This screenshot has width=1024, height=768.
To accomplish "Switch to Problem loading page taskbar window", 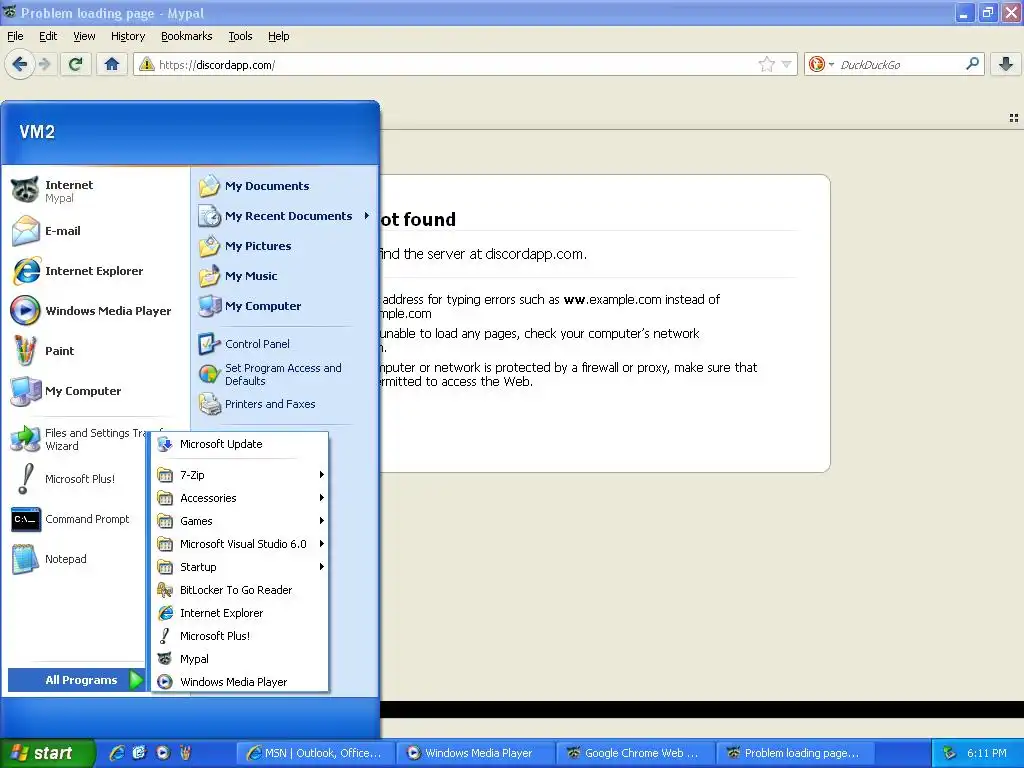I will (796, 753).
